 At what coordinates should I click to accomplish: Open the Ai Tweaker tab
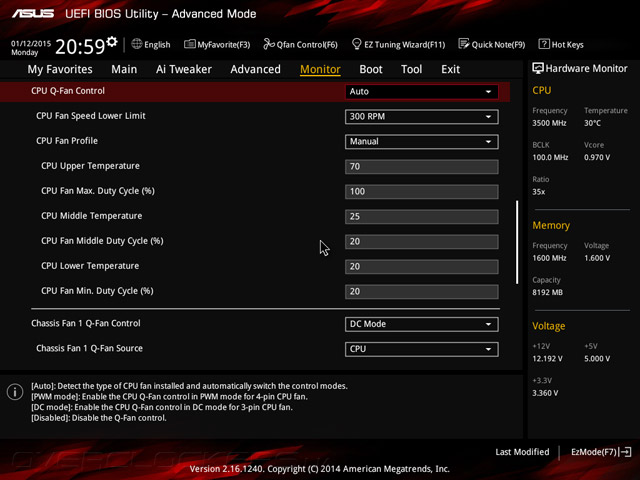click(x=184, y=69)
